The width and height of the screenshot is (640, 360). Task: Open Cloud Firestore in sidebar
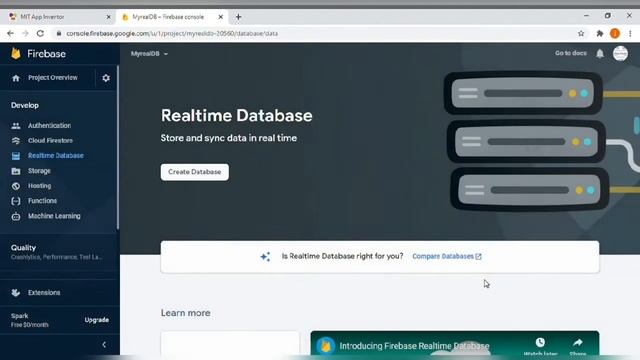coord(50,141)
